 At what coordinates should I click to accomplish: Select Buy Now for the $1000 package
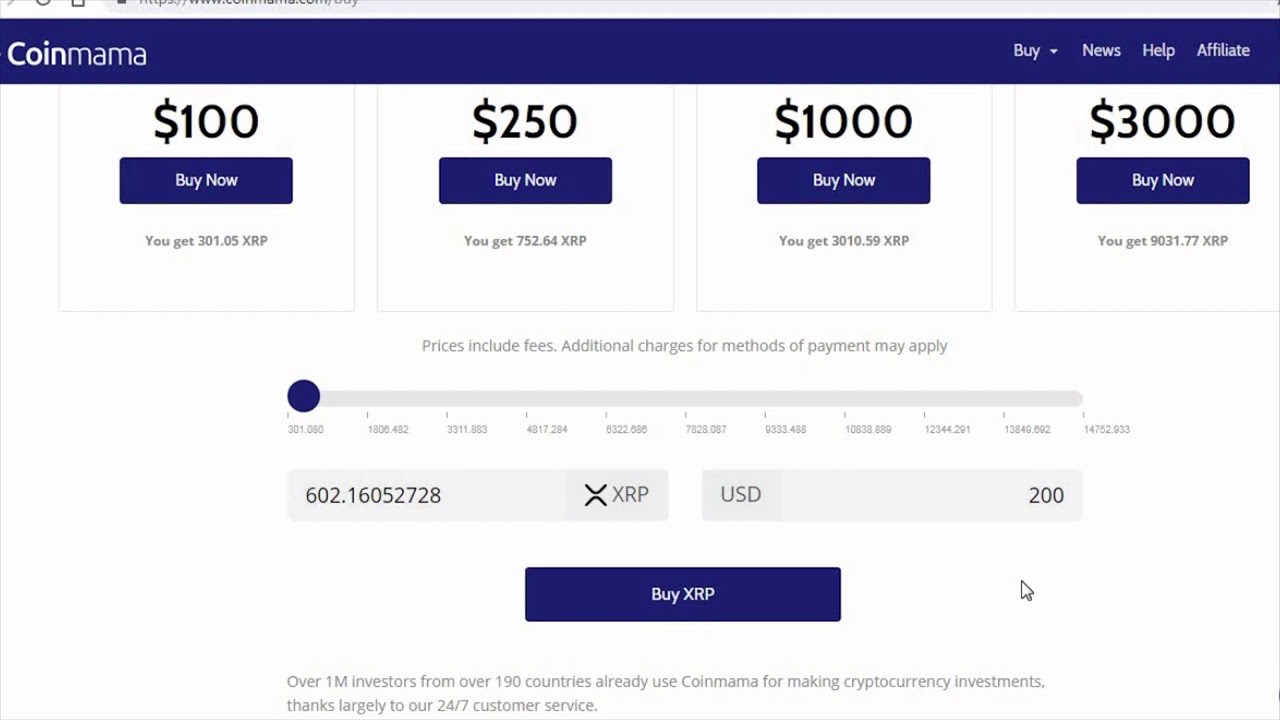843,180
